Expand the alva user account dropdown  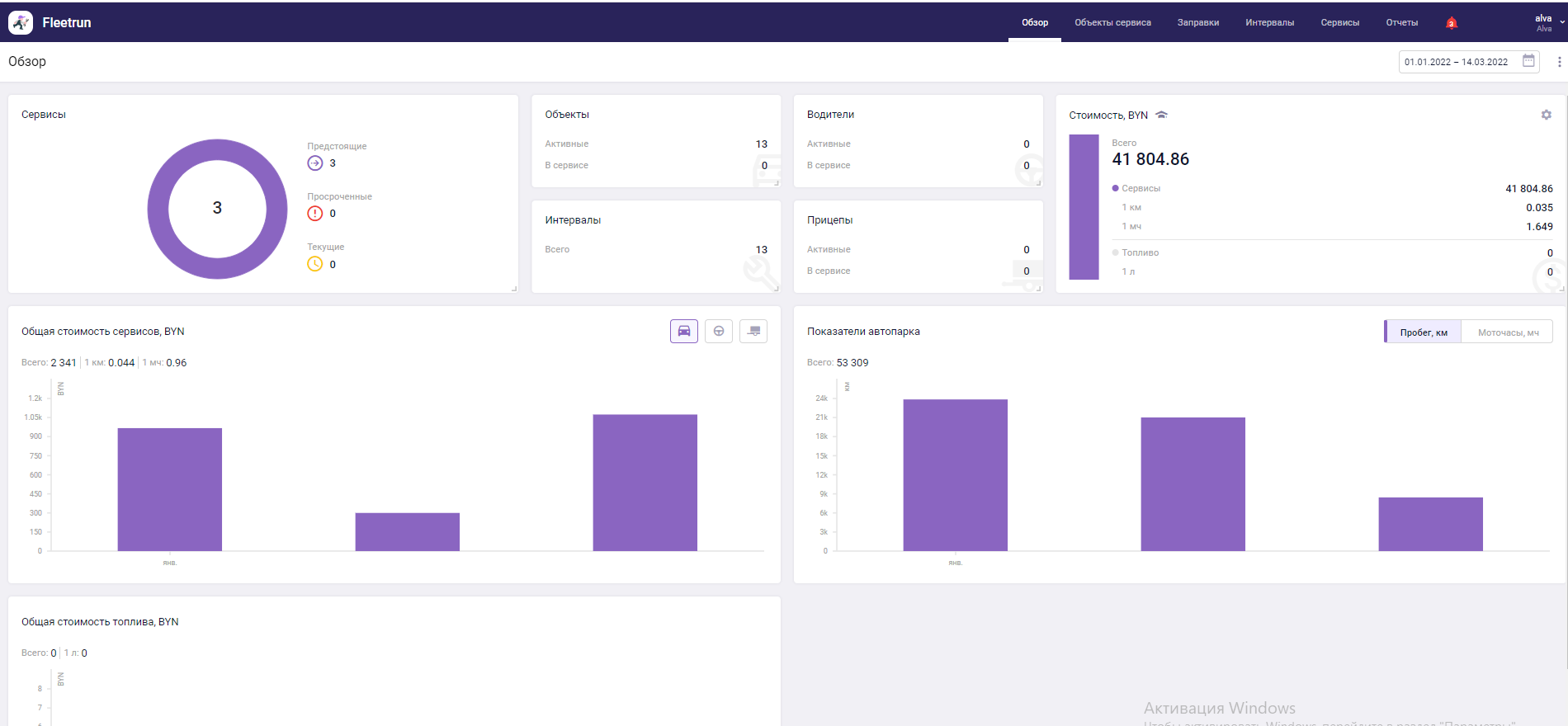click(1549, 22)
